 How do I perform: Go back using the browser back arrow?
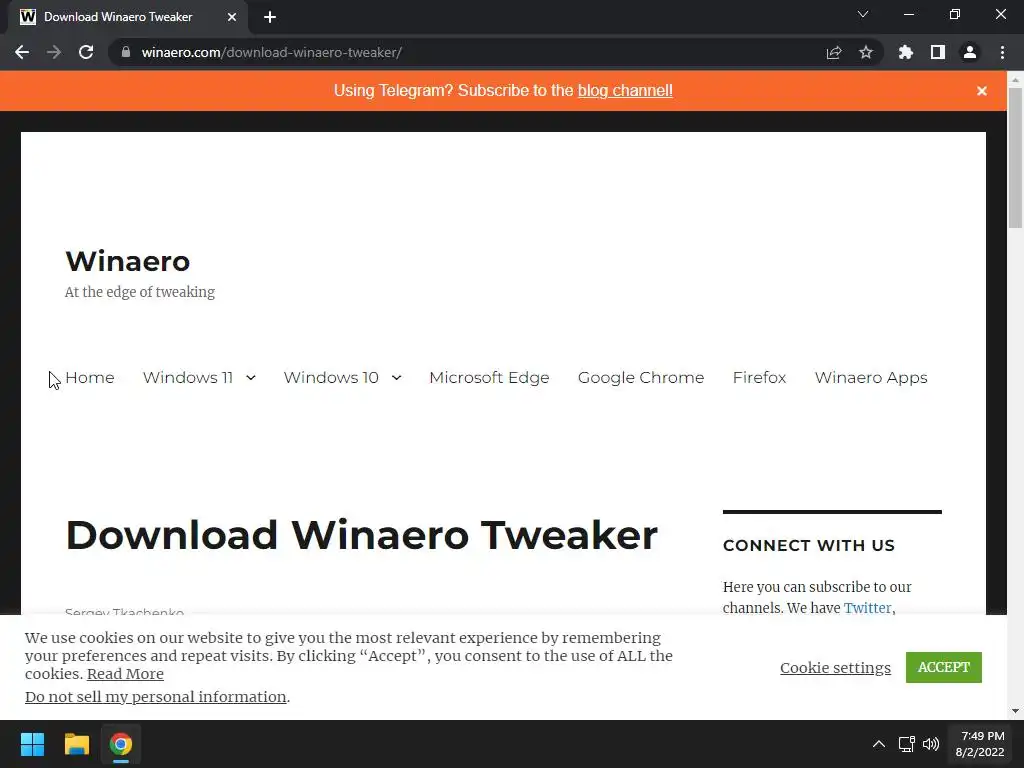22,52
